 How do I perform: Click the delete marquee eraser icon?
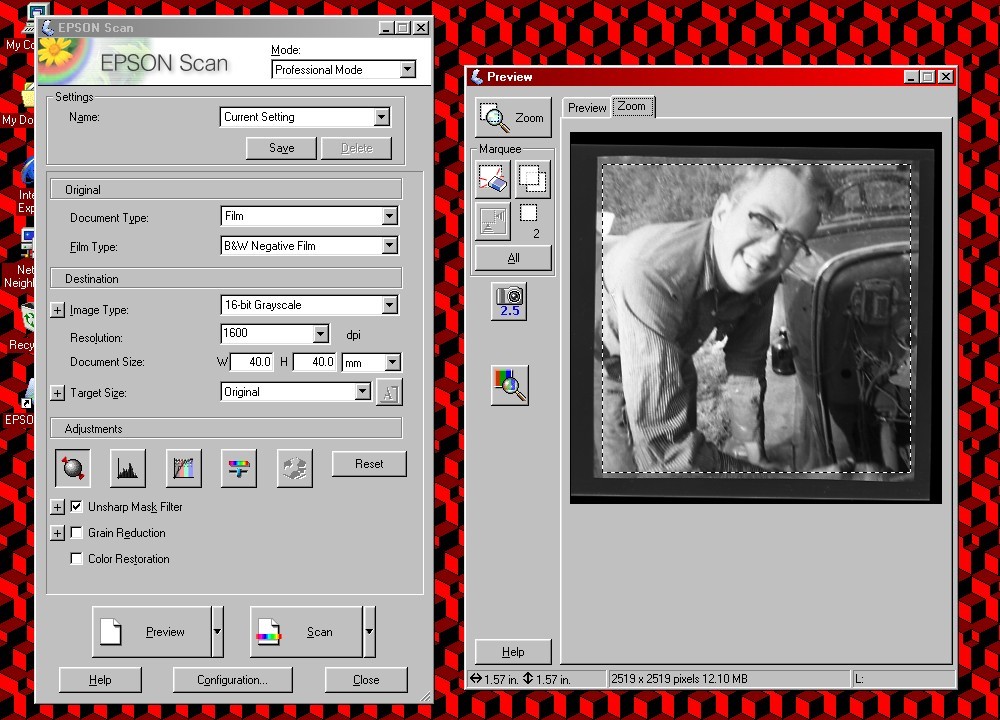(493, 180)
